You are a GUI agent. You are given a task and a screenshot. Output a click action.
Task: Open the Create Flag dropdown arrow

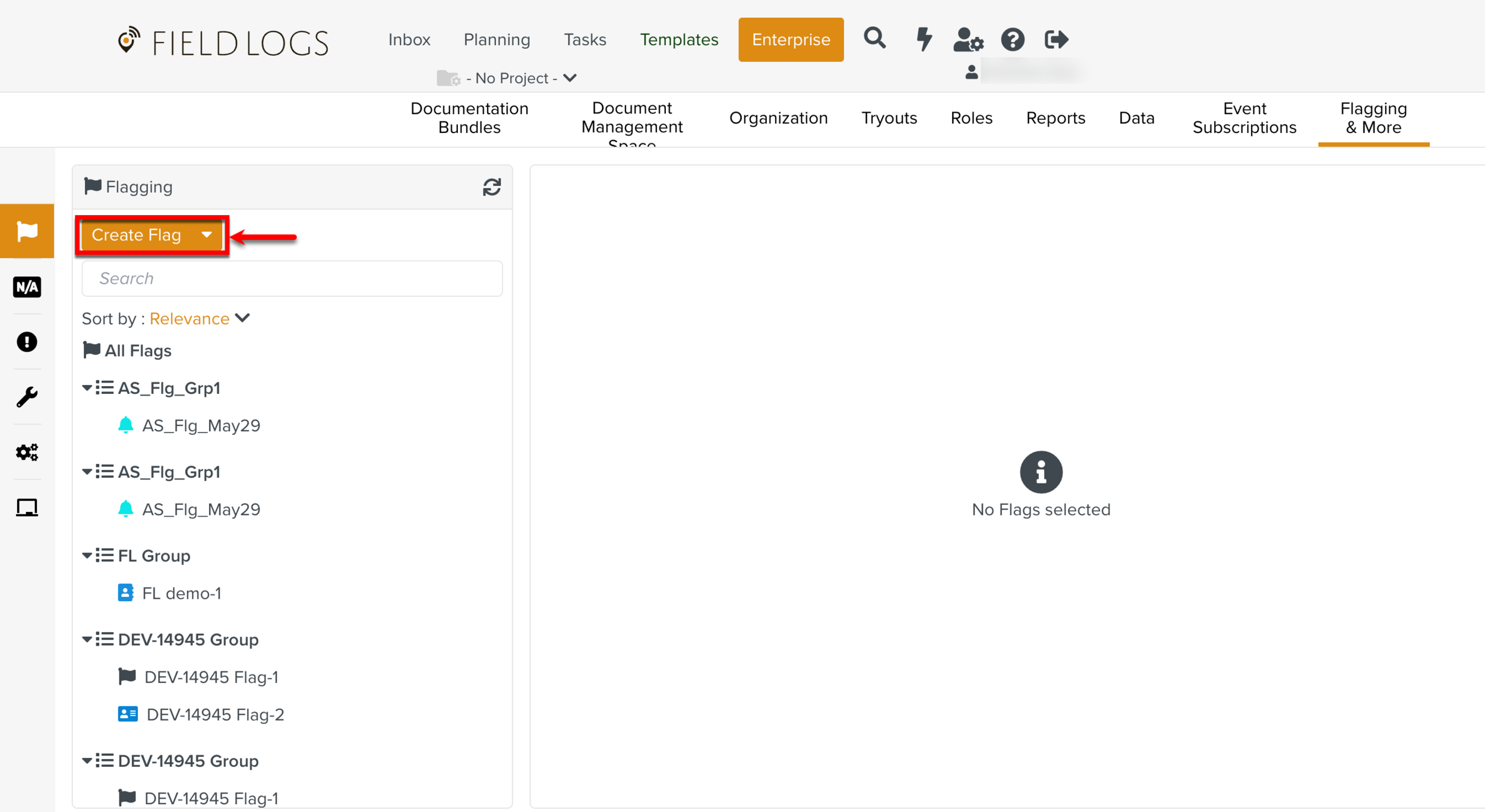pyautogui.click(x=207, y=235)
